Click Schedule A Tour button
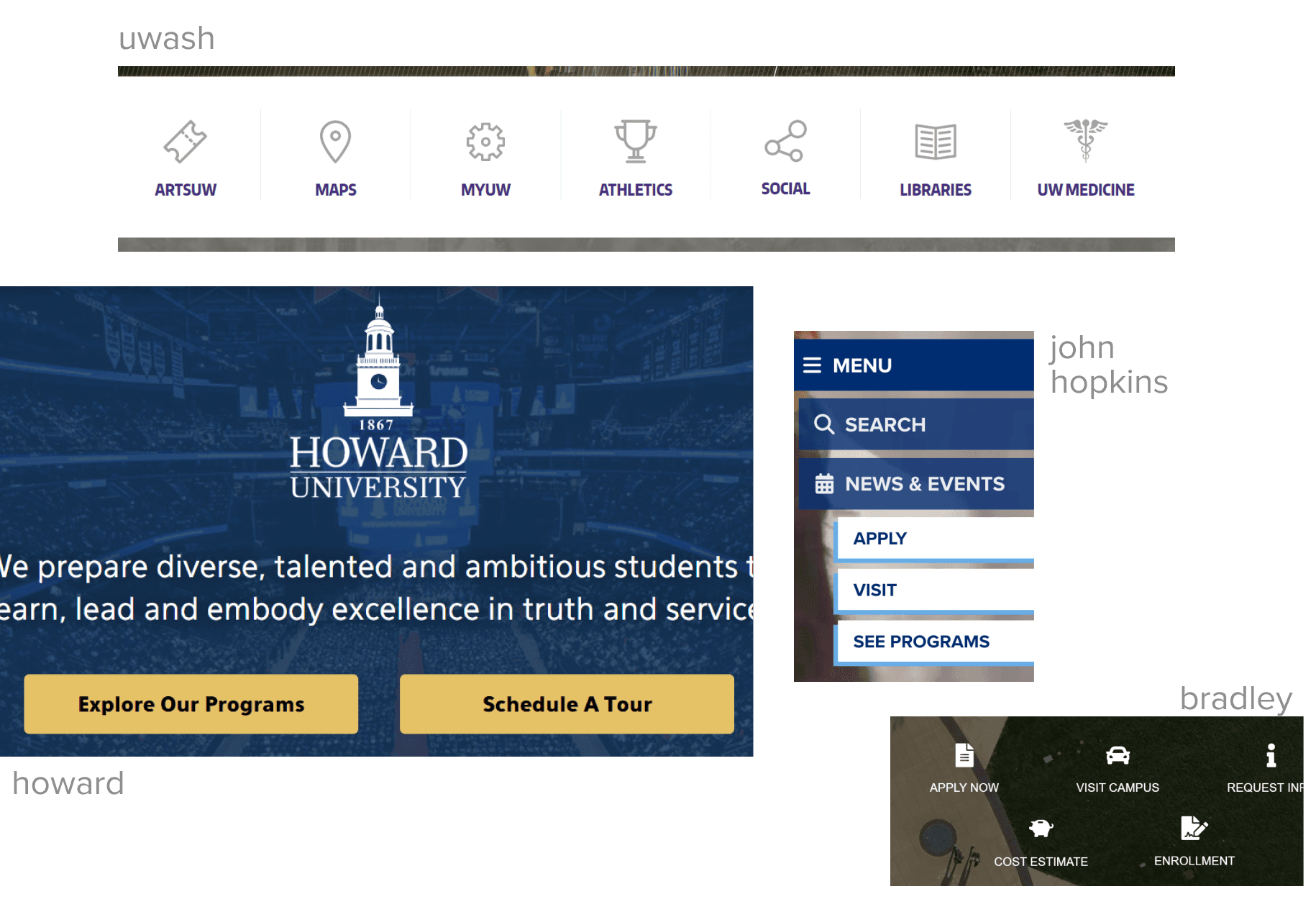This screenshot has height=912, width=1316. 567,704
